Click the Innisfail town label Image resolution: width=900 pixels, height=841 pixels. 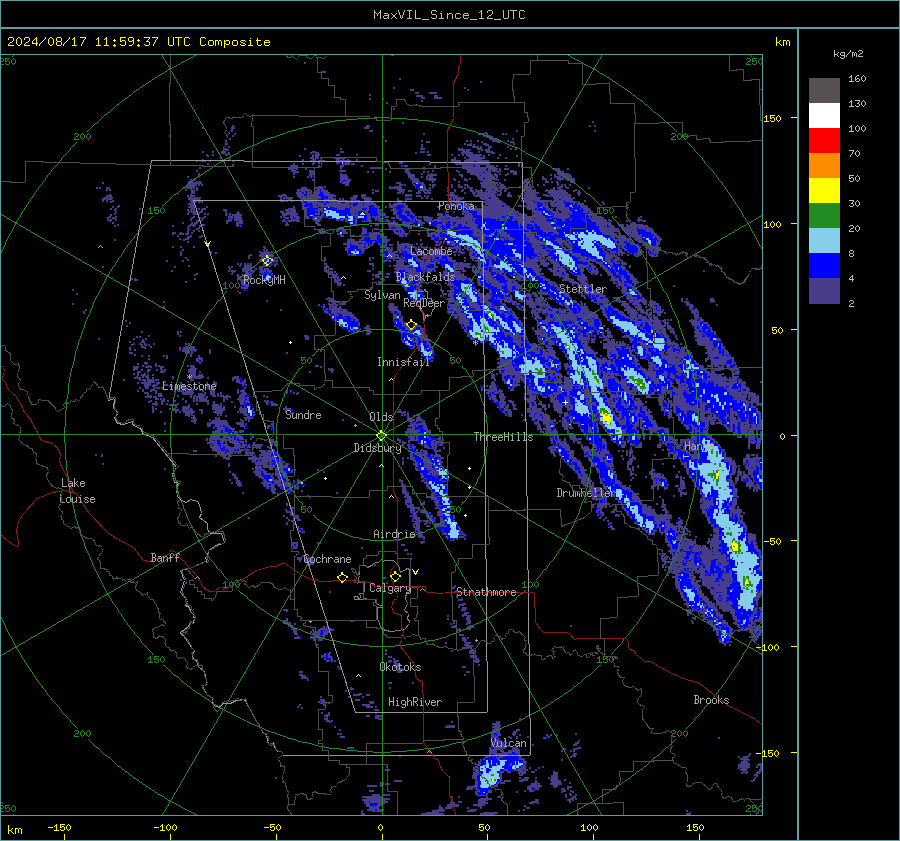pos(403,362)
